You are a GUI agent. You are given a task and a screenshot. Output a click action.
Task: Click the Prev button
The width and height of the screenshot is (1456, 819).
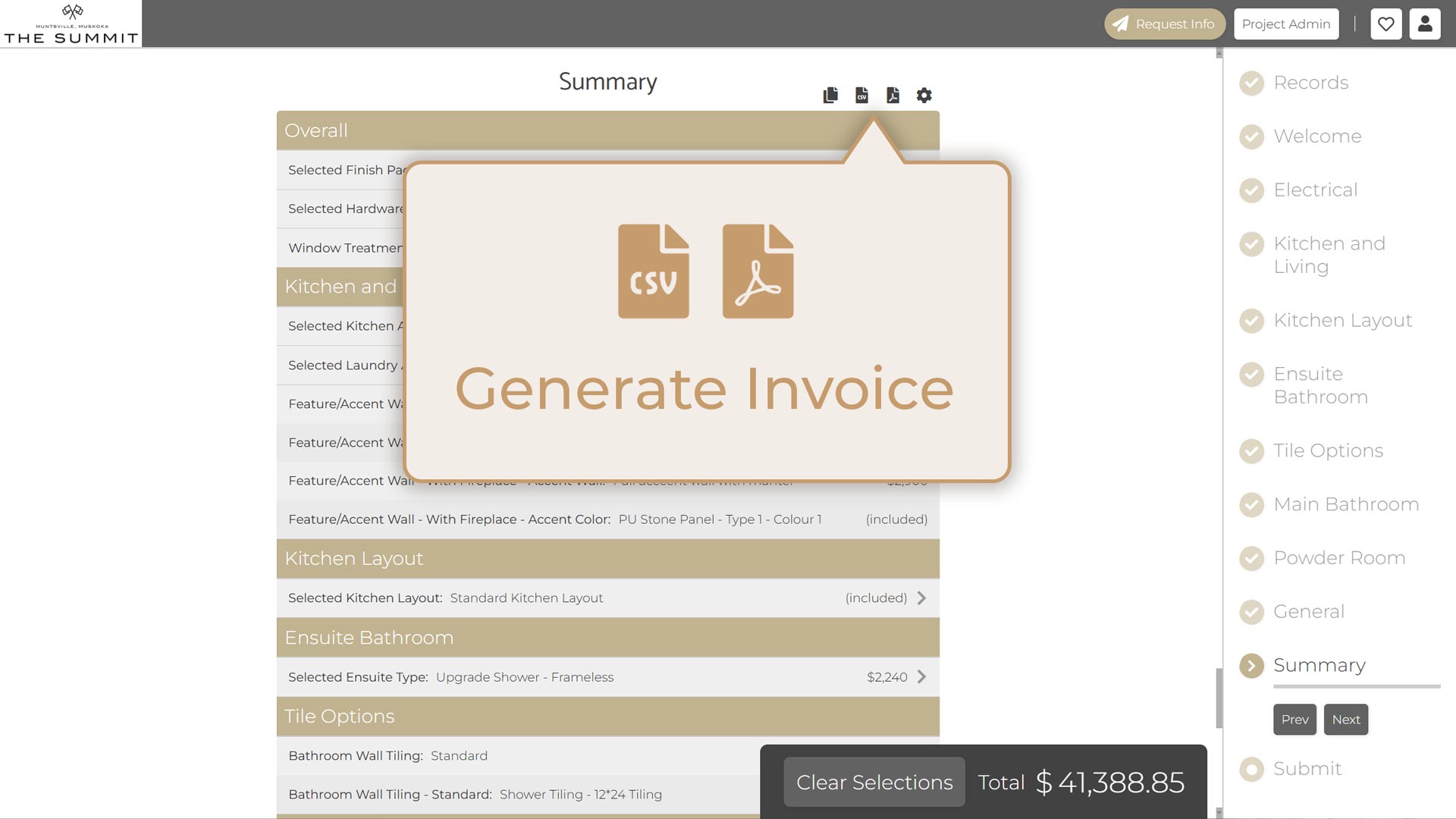pos(1294,720)
